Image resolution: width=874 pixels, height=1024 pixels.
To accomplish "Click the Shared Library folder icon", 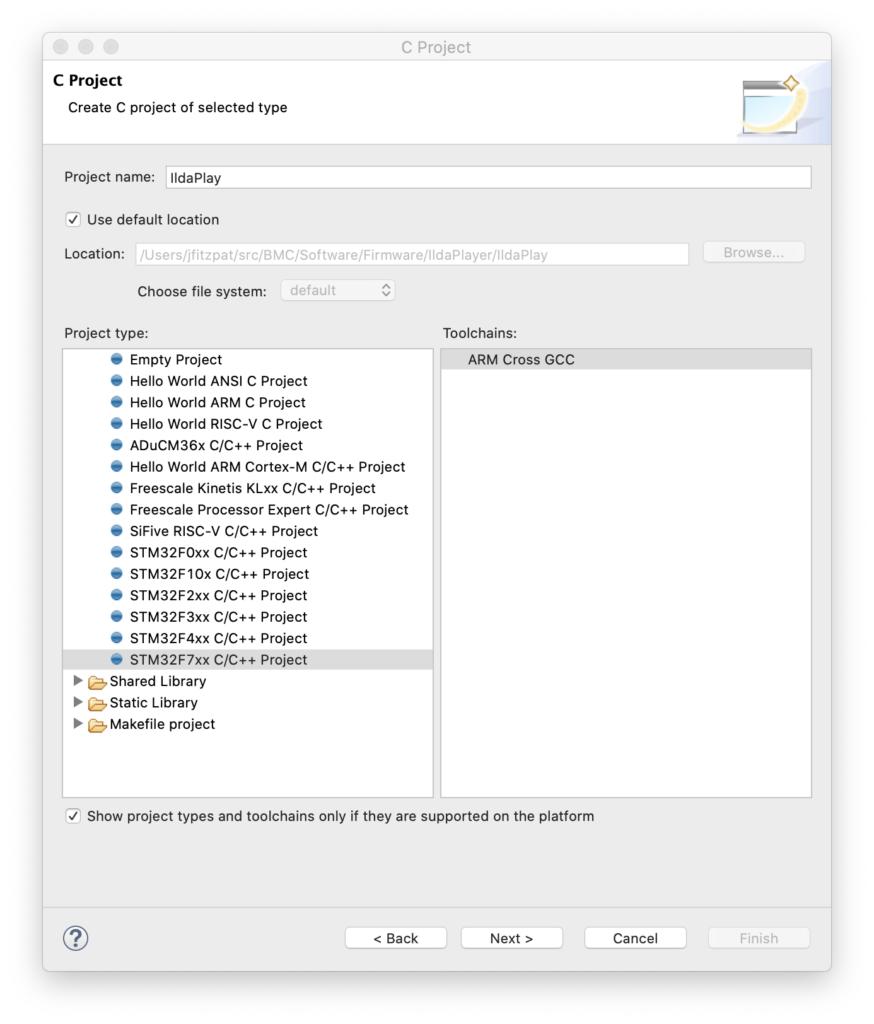I will (97, 682).
